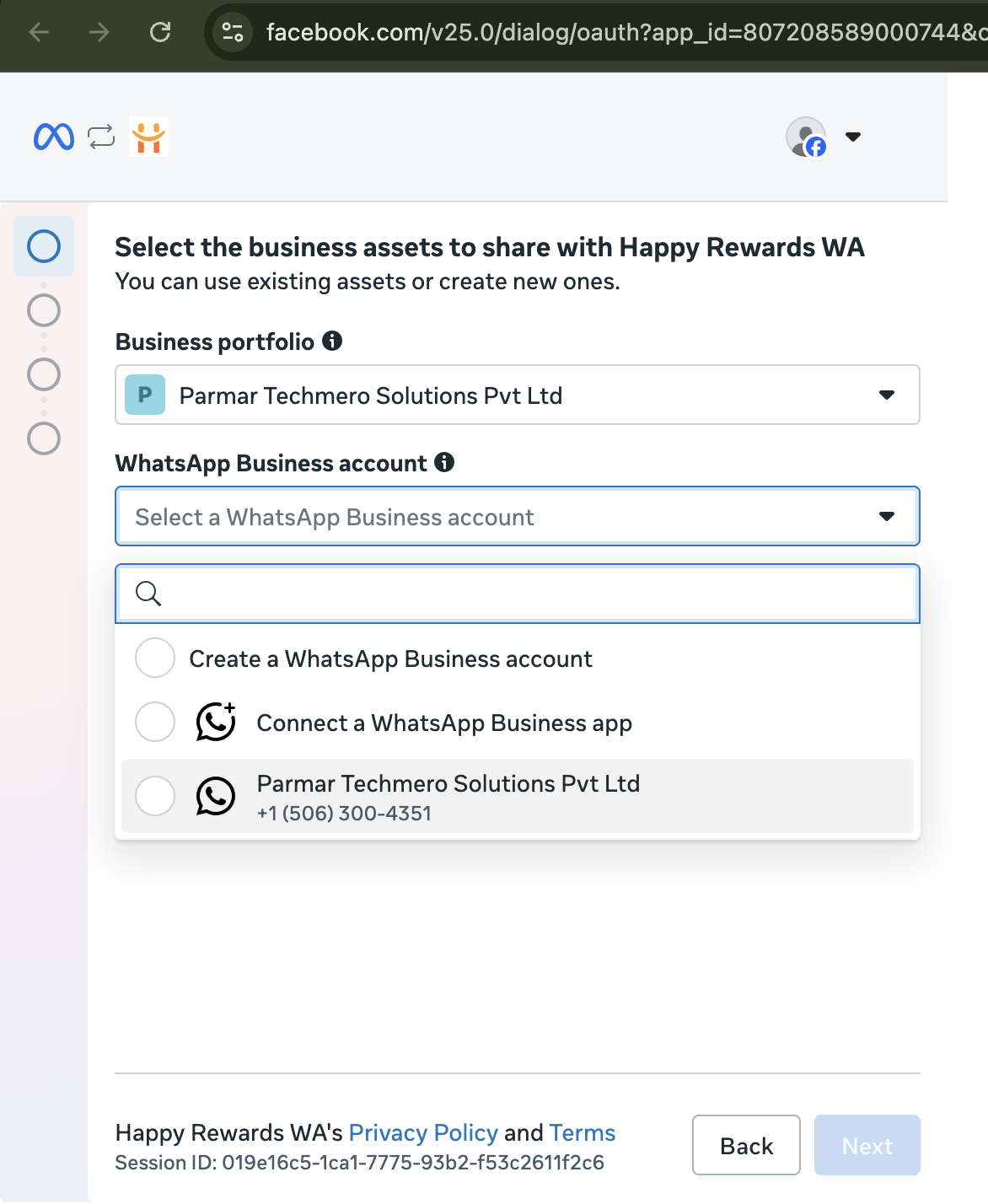Click the Select the business assets heading
This screenshot has height=1204, width=988.
490,247
